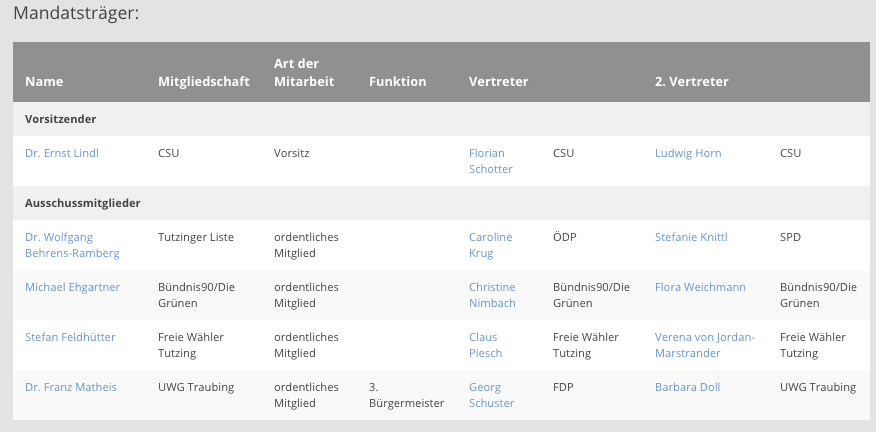Open Barbara Doll's member page

click(x=687, y=387)
